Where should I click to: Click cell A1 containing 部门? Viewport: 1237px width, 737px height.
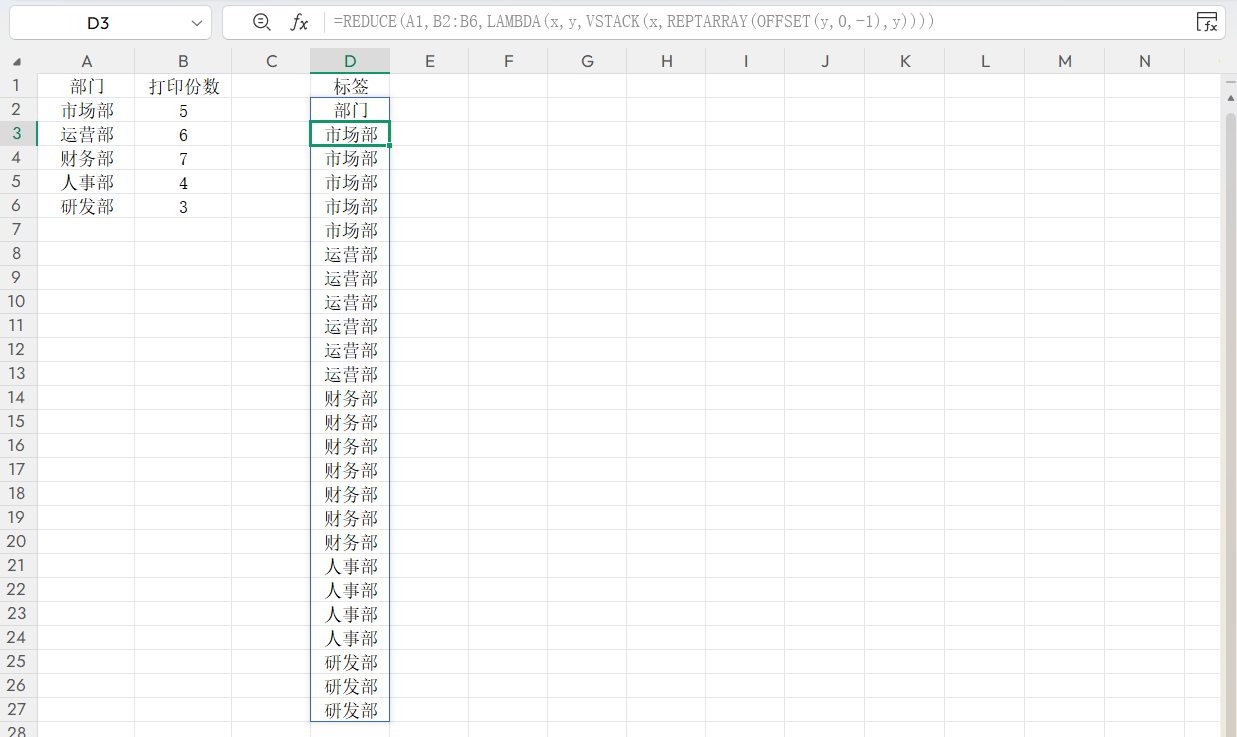87,86
